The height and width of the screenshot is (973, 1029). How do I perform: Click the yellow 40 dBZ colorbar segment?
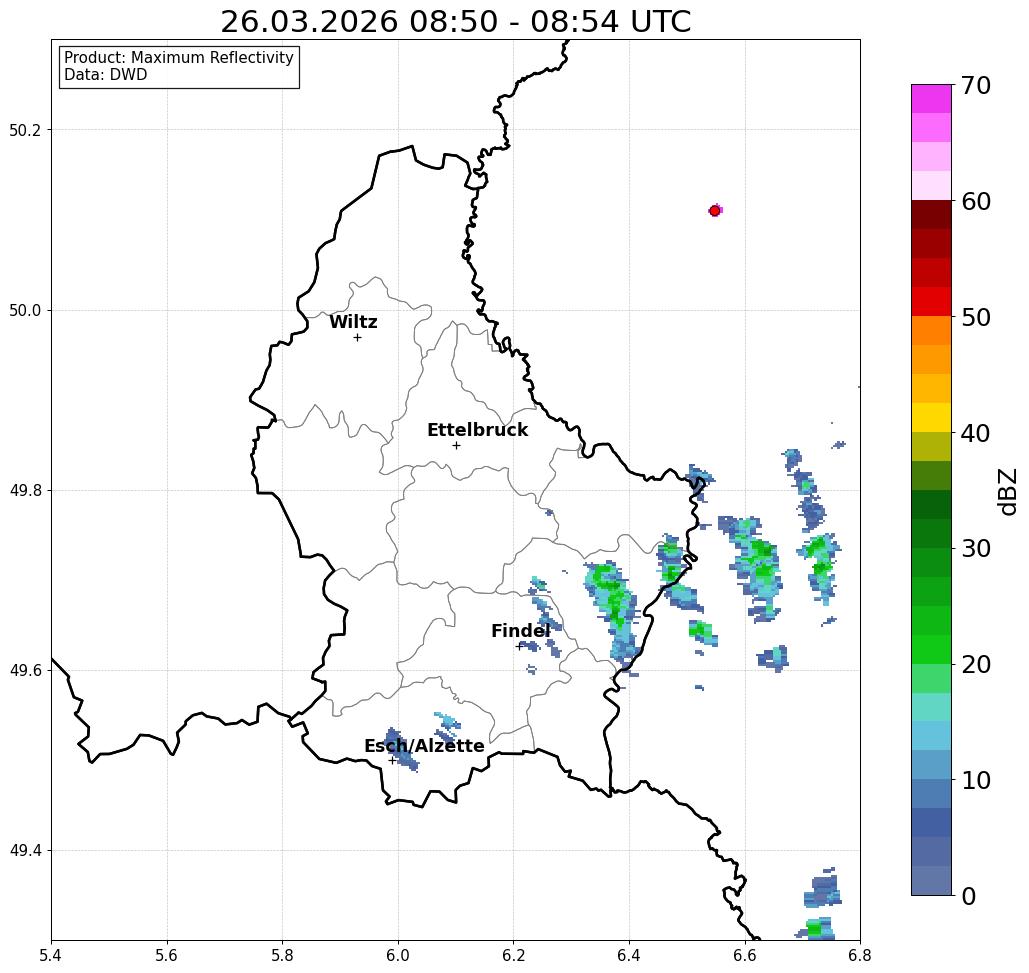click(x=931, y=417)
